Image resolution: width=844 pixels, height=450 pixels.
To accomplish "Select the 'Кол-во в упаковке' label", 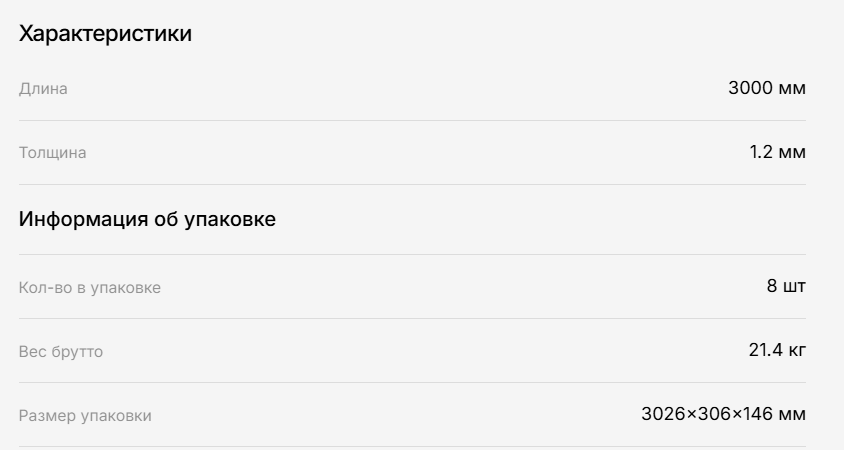I will pos(90,287).
